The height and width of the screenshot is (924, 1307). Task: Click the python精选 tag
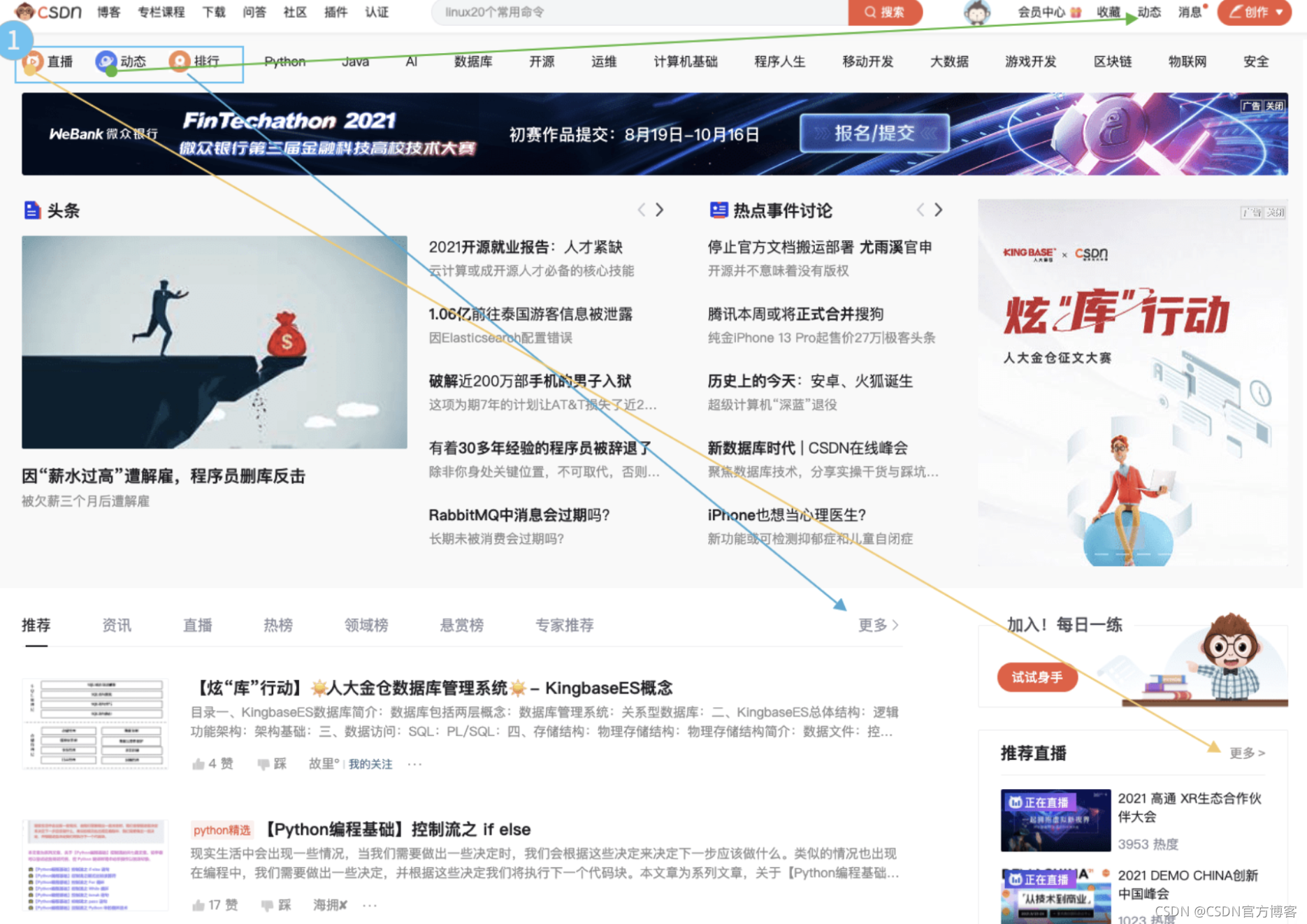(x=222, y=830)
